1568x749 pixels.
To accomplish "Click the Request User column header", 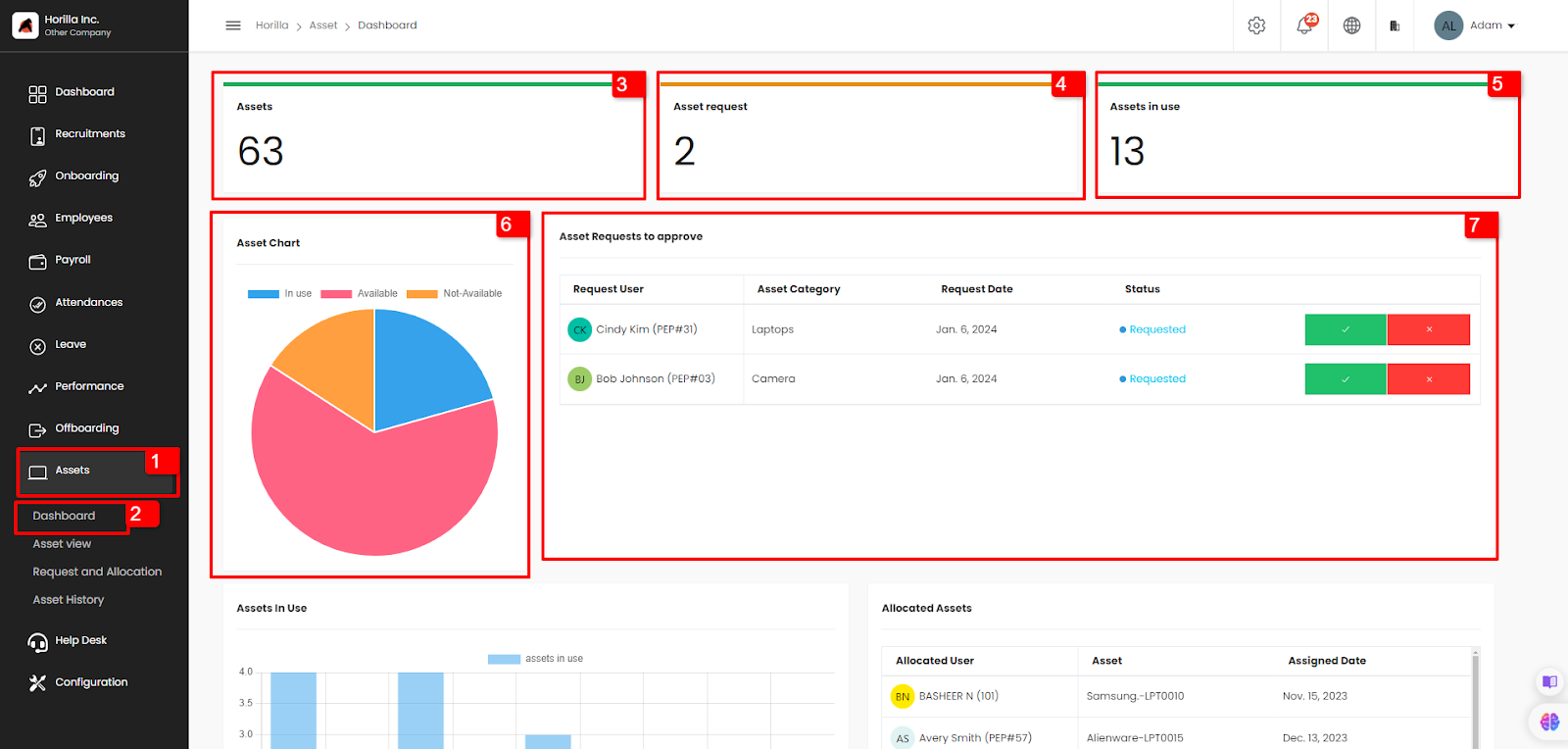I will click(x=608, y=289).
